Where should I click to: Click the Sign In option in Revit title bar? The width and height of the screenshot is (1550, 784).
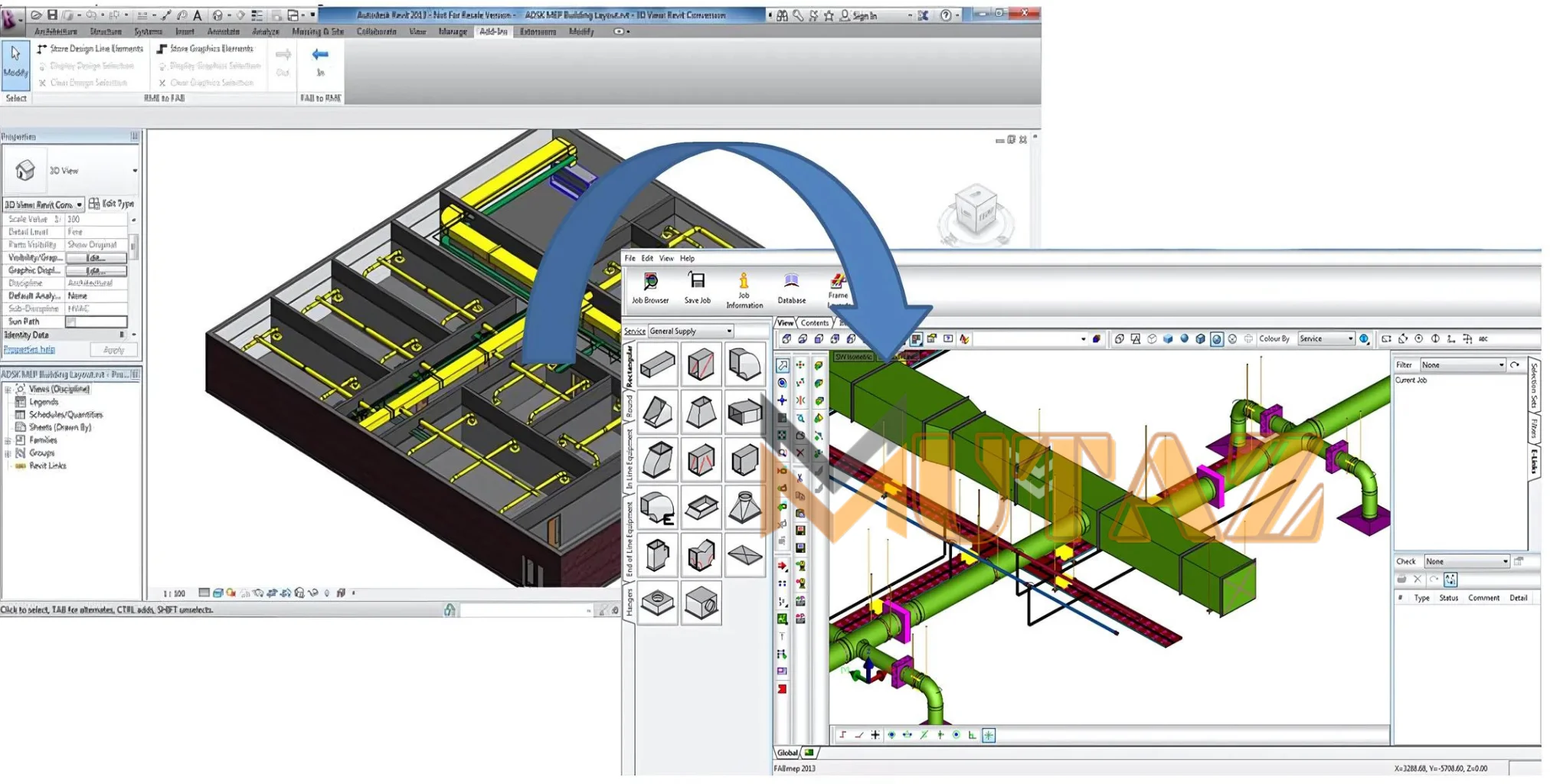click(x=858, y=15)
